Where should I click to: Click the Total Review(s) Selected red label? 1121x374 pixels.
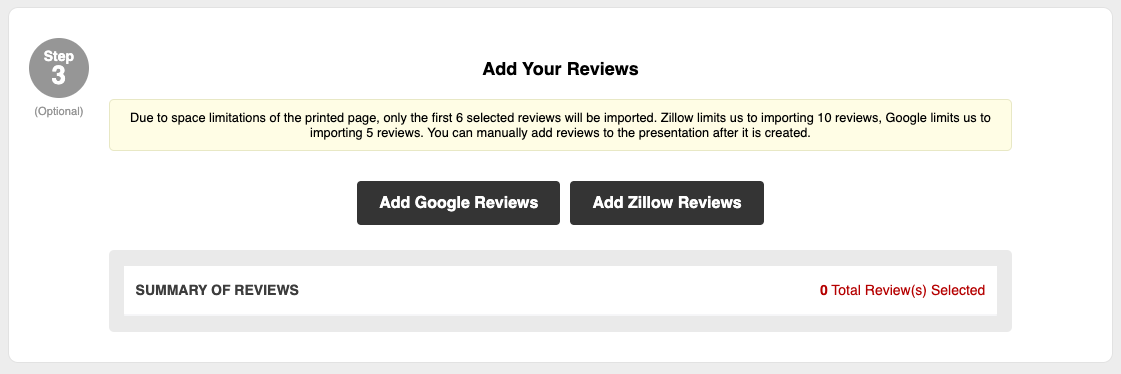point(908,290)
